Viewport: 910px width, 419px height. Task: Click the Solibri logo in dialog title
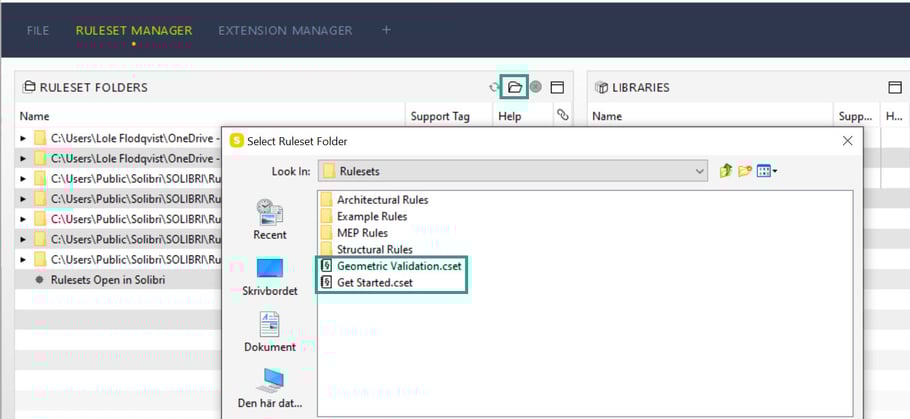(x=236, y=140)
